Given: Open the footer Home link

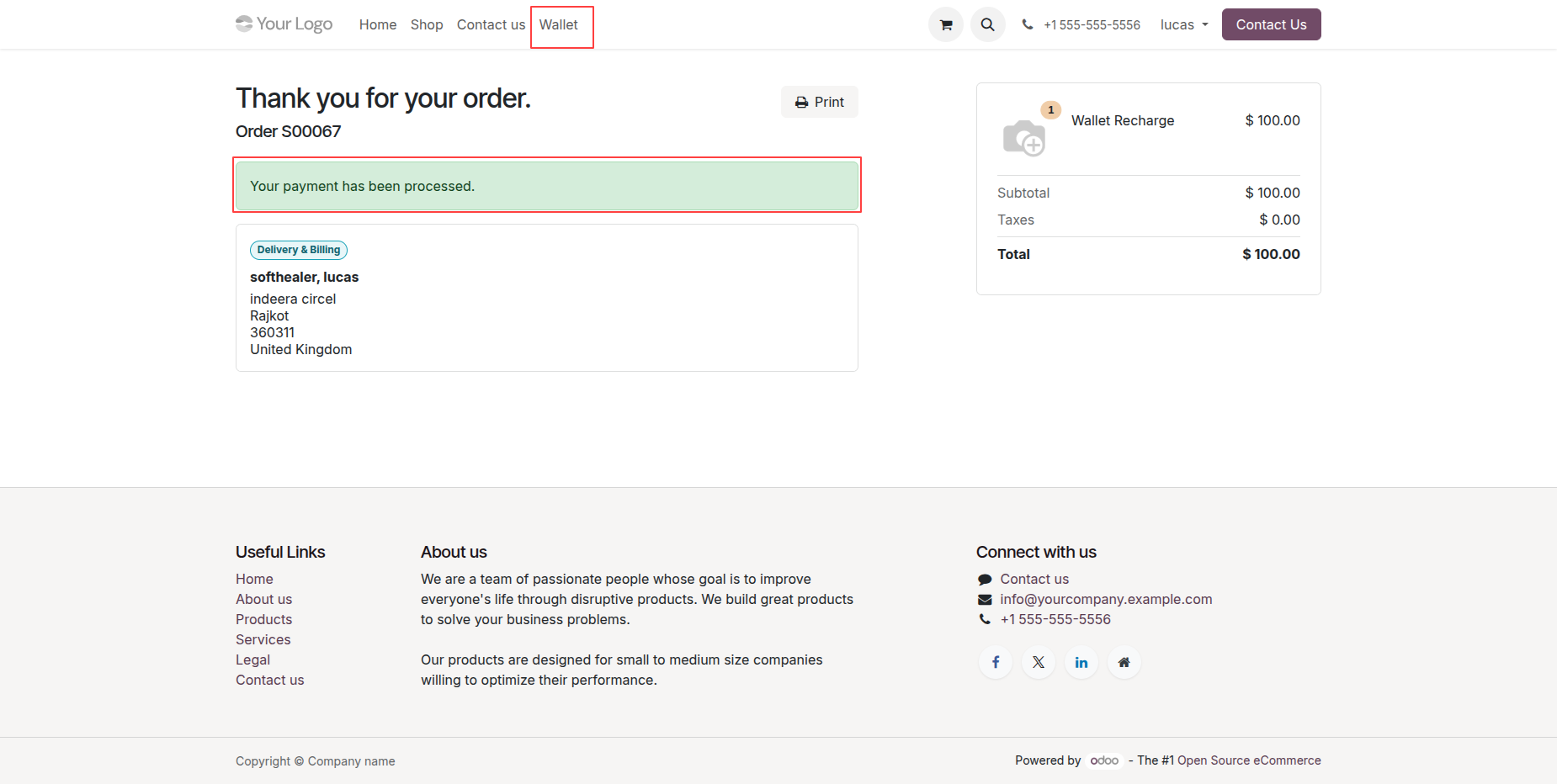Looking at the screenshot, I should click(254, 579).
